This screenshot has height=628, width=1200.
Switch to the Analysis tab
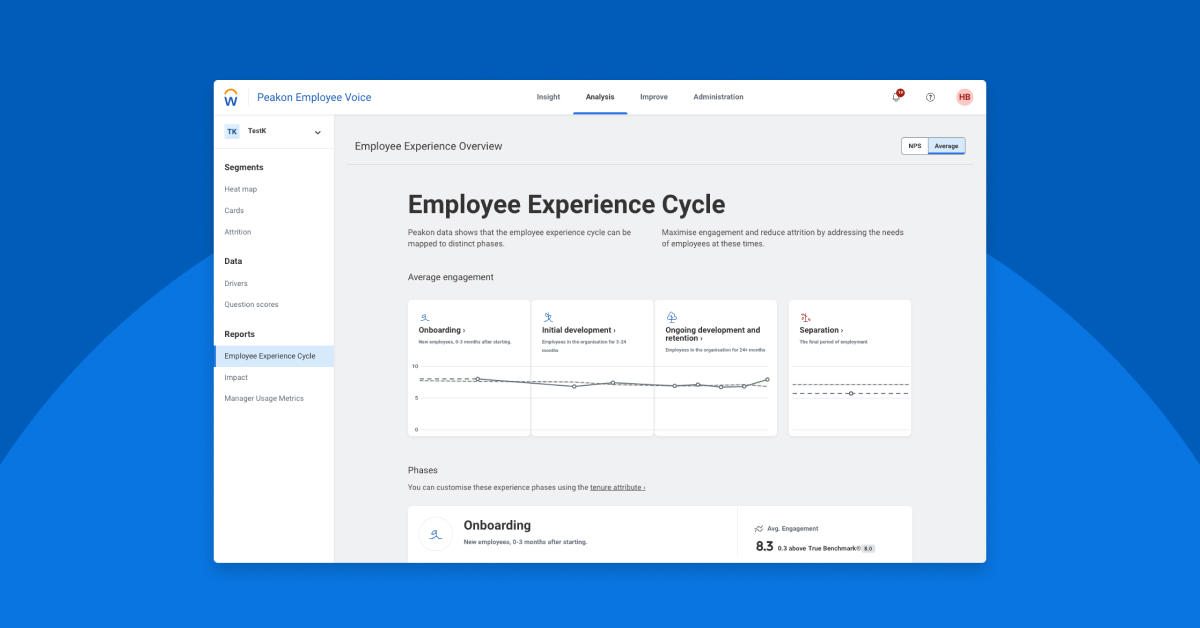click(600, 96)
